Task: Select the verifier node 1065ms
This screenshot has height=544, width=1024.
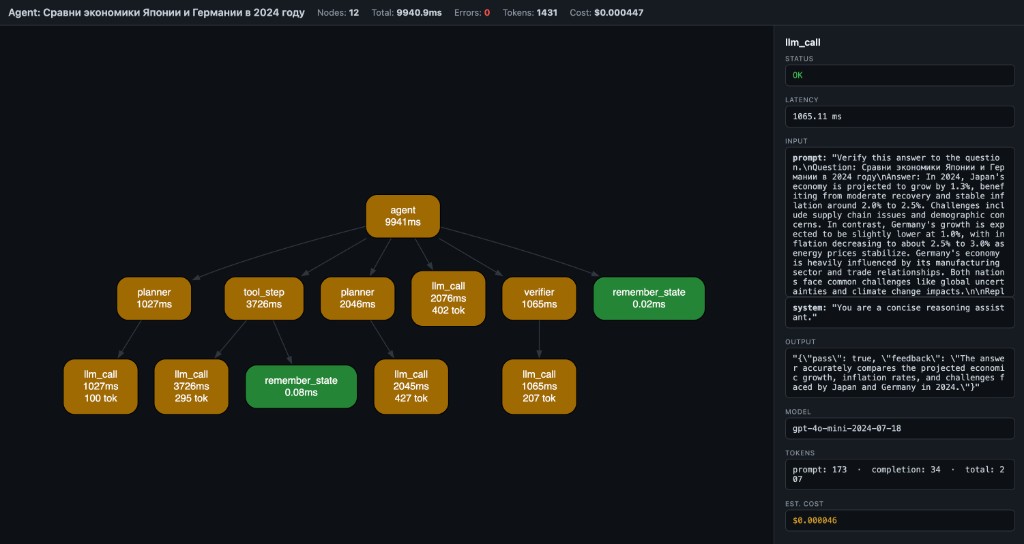Action: (x=539, y=298)
